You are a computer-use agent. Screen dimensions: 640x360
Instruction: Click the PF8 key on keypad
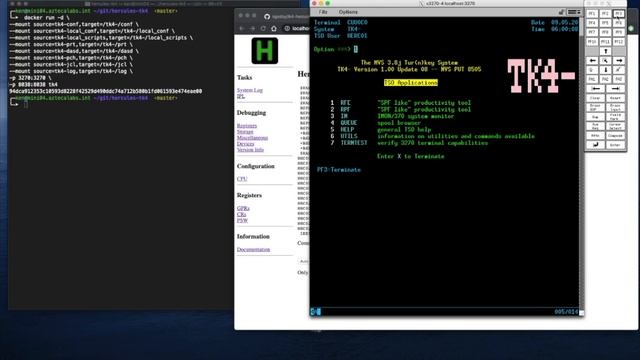[606, 32]
